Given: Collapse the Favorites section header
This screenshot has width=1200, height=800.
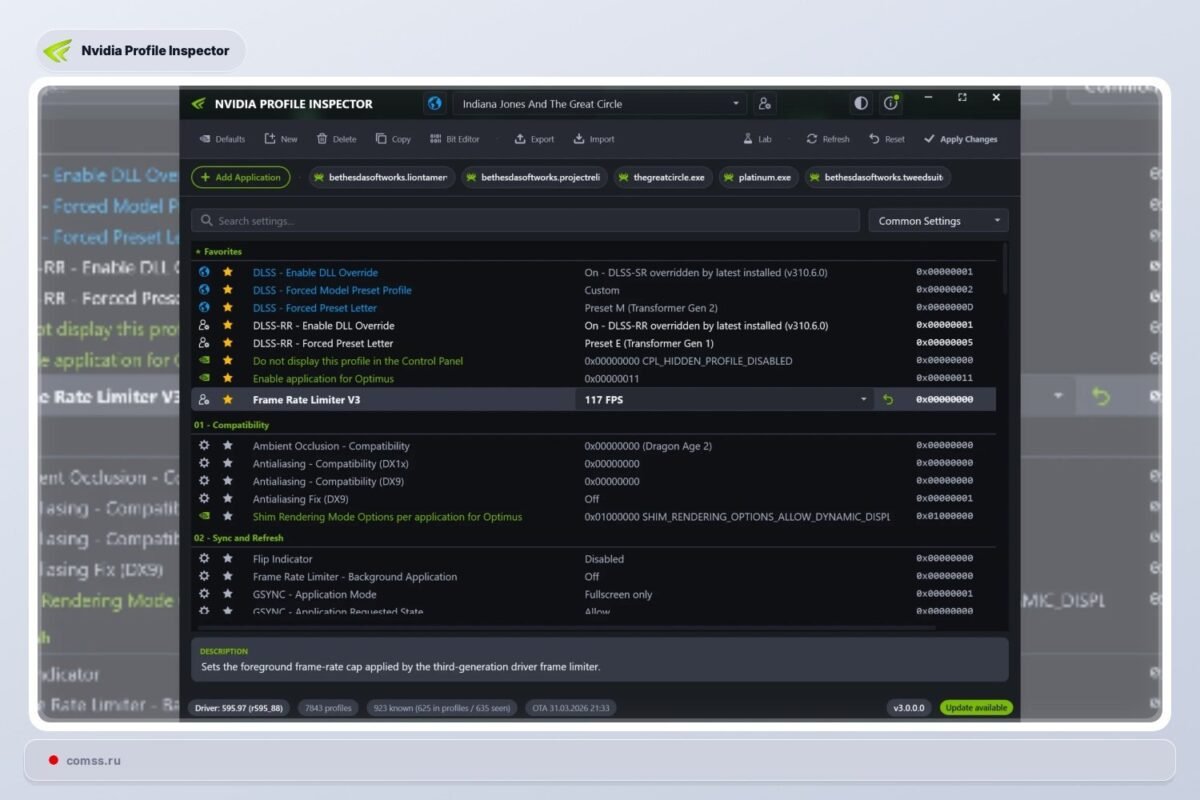Looking at the screenshot, I should pos(218,252).
